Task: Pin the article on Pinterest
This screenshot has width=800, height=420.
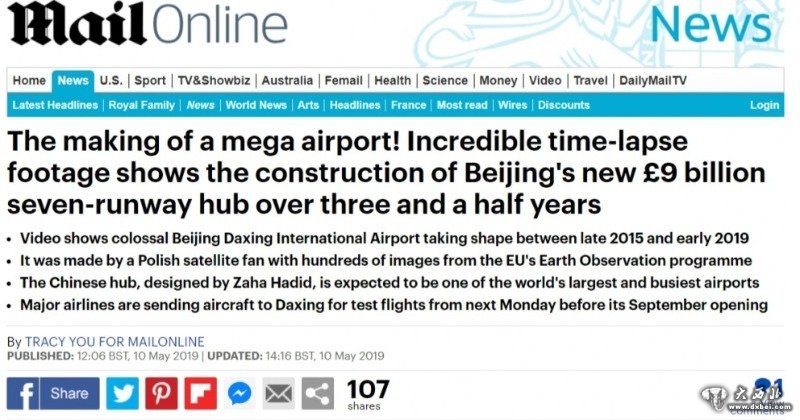Action: (162, 393)
